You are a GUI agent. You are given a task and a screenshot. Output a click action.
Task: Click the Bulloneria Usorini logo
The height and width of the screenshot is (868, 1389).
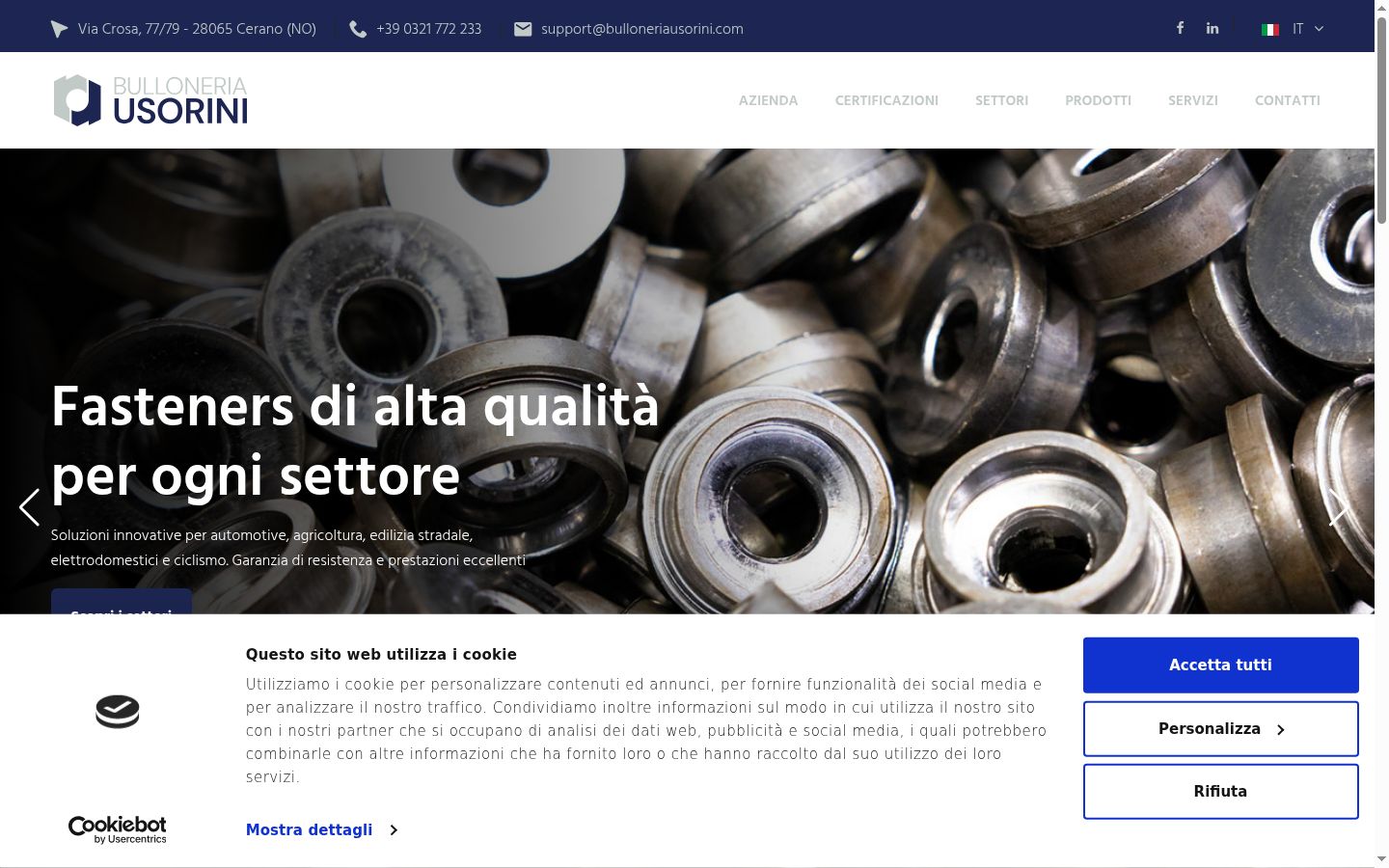150,100
